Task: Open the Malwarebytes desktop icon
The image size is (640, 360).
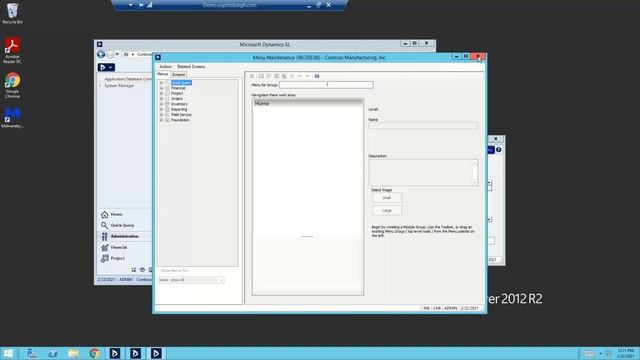Action: point(12,118)
